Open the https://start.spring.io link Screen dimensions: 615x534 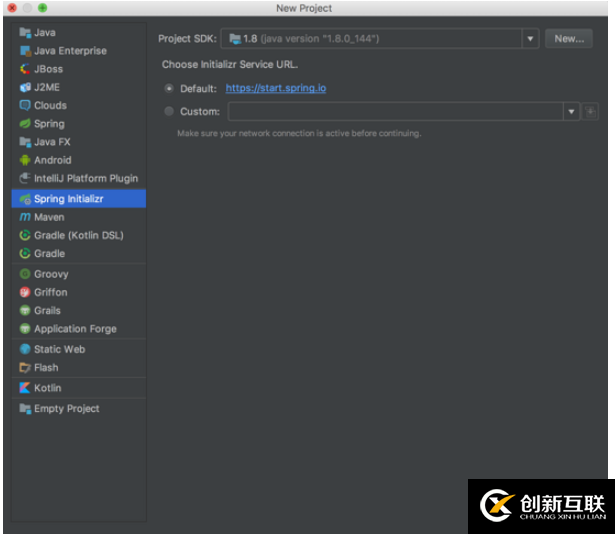(276, 88)
